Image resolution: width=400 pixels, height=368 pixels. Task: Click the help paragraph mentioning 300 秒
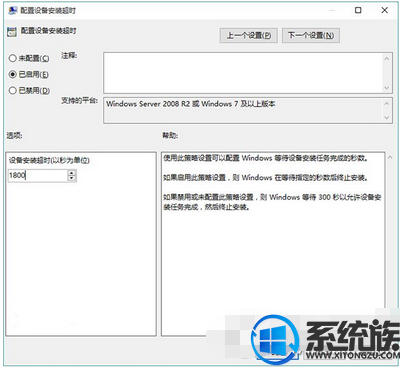272,202
